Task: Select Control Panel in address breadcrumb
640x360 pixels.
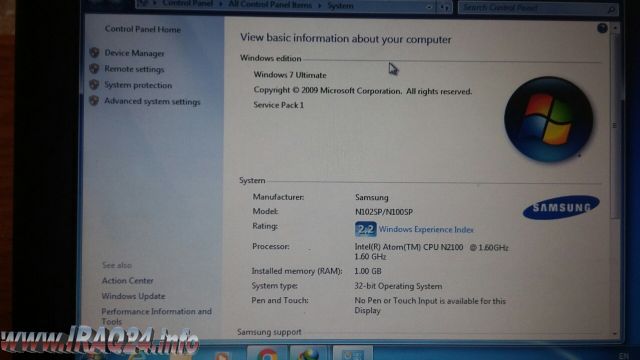Action: click(x=187, y=4)
